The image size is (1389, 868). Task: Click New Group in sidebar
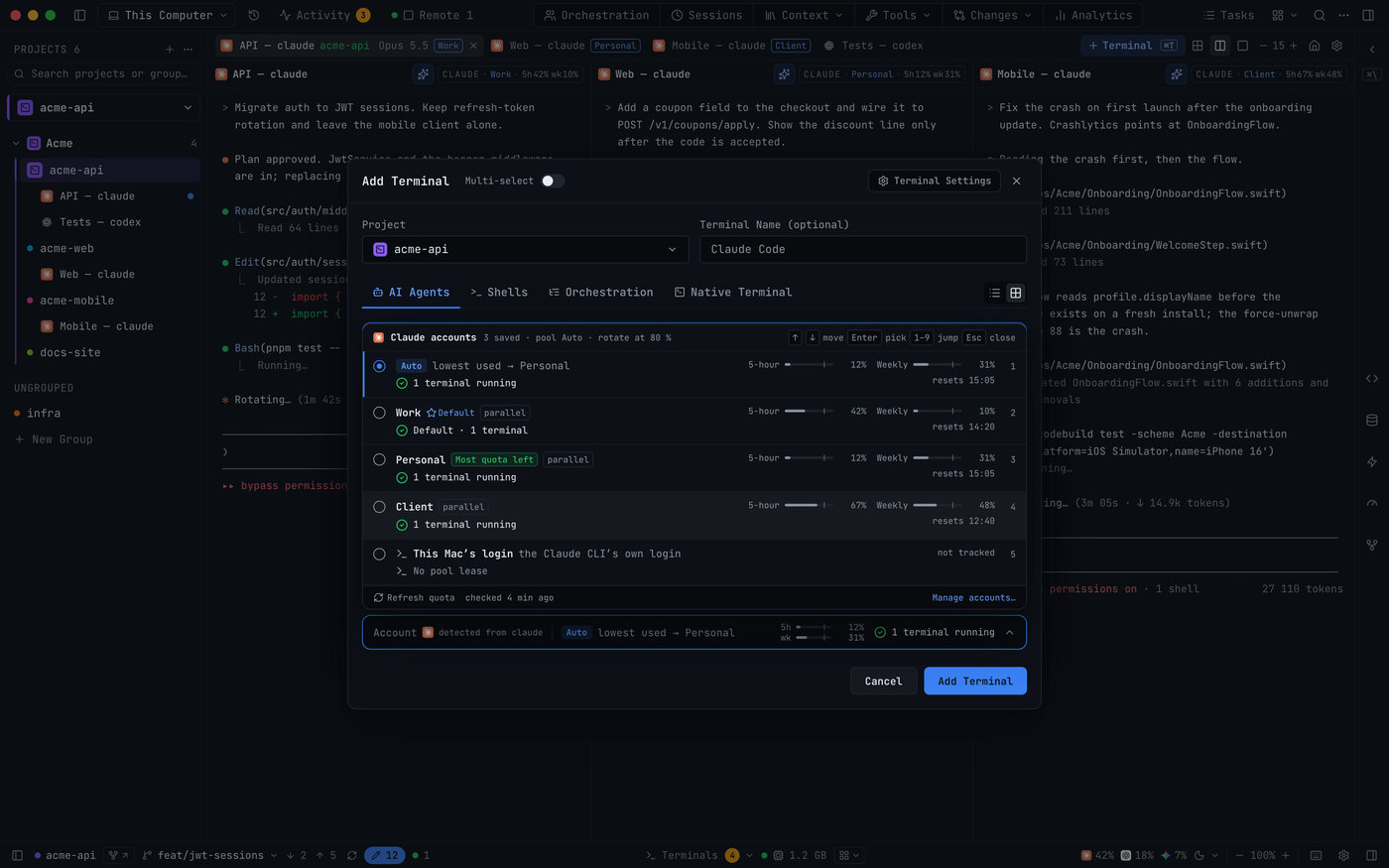[x=54, y=438]
